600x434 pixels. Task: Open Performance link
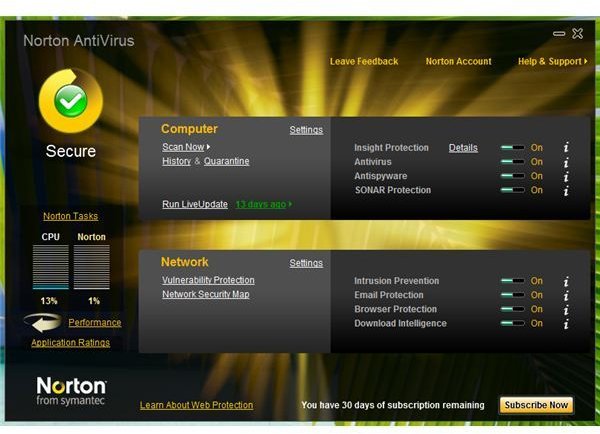[95, 323]
